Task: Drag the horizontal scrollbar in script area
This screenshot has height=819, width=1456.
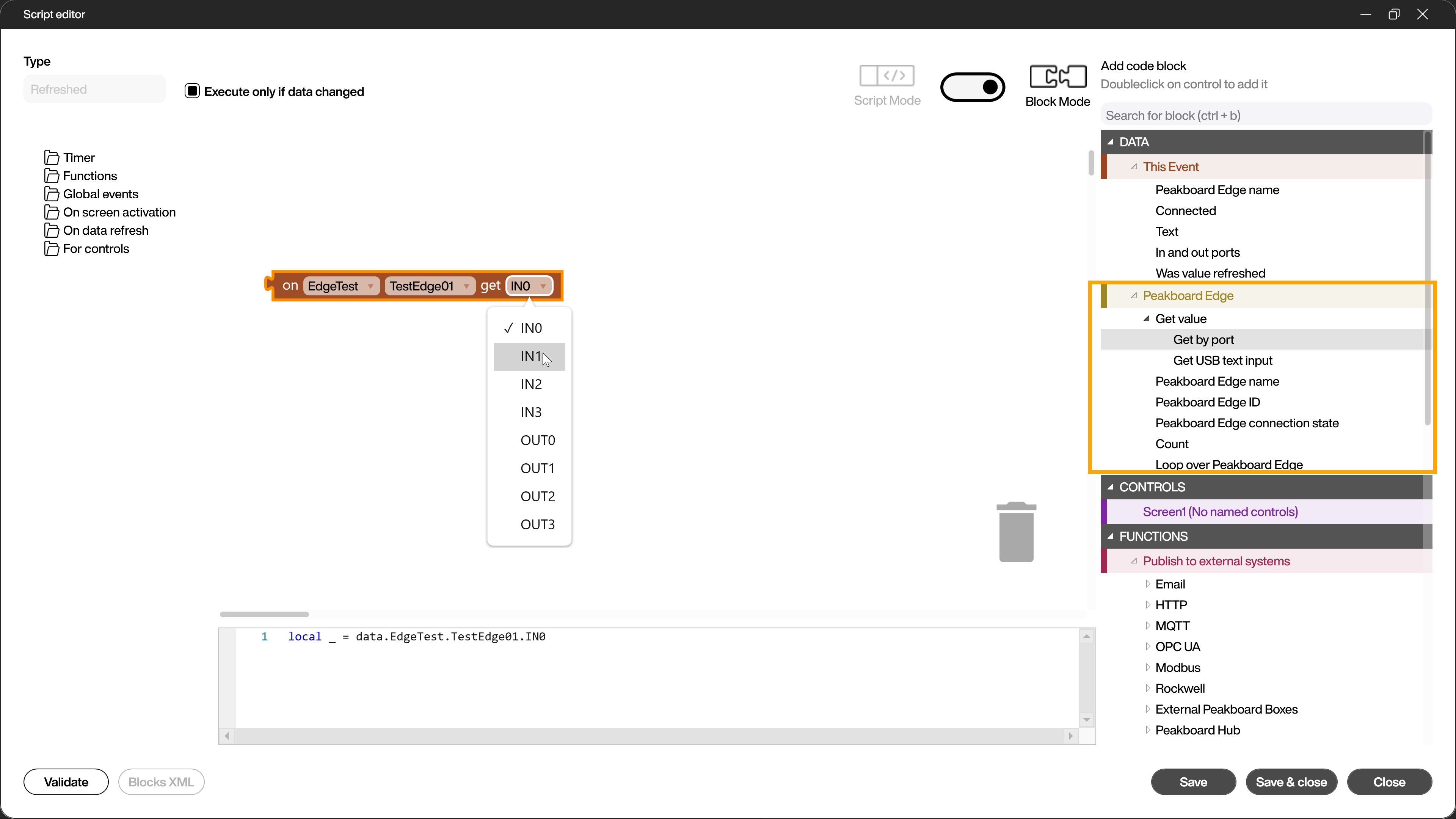Action: pyautogui.click(x=263, y=614)
